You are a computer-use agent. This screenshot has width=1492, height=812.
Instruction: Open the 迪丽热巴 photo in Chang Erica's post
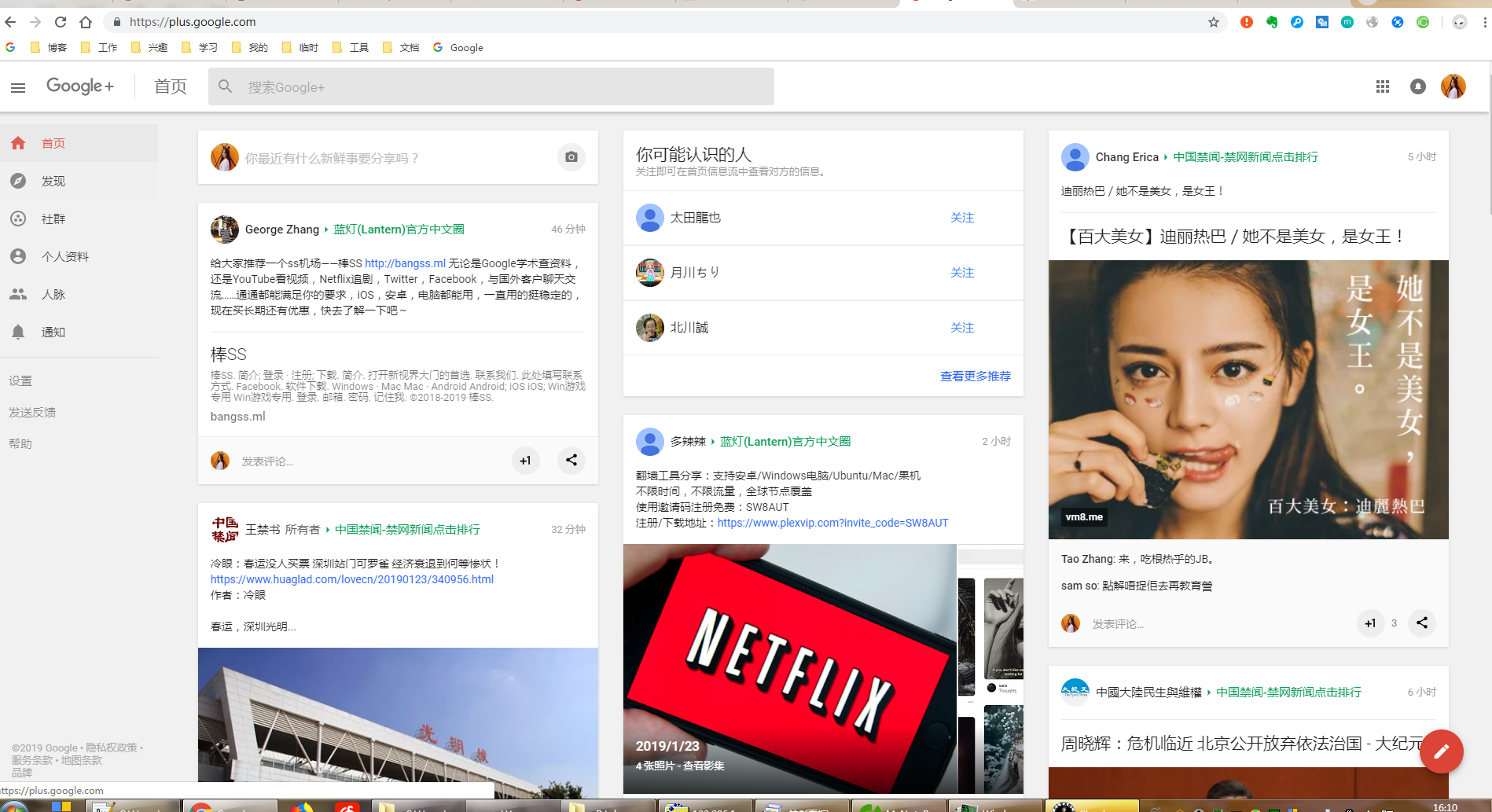point(1248,399)
